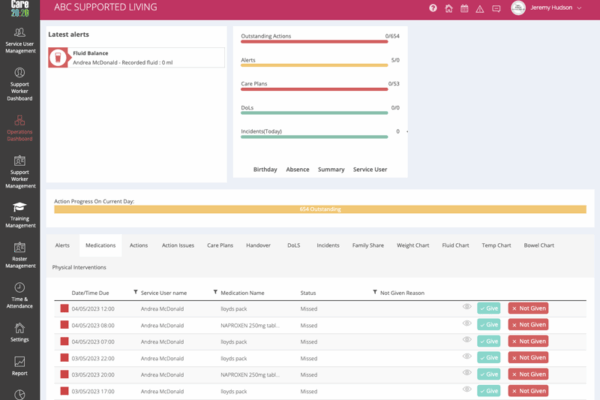
Task: Go to home via house icon
Action: point(449,9)
